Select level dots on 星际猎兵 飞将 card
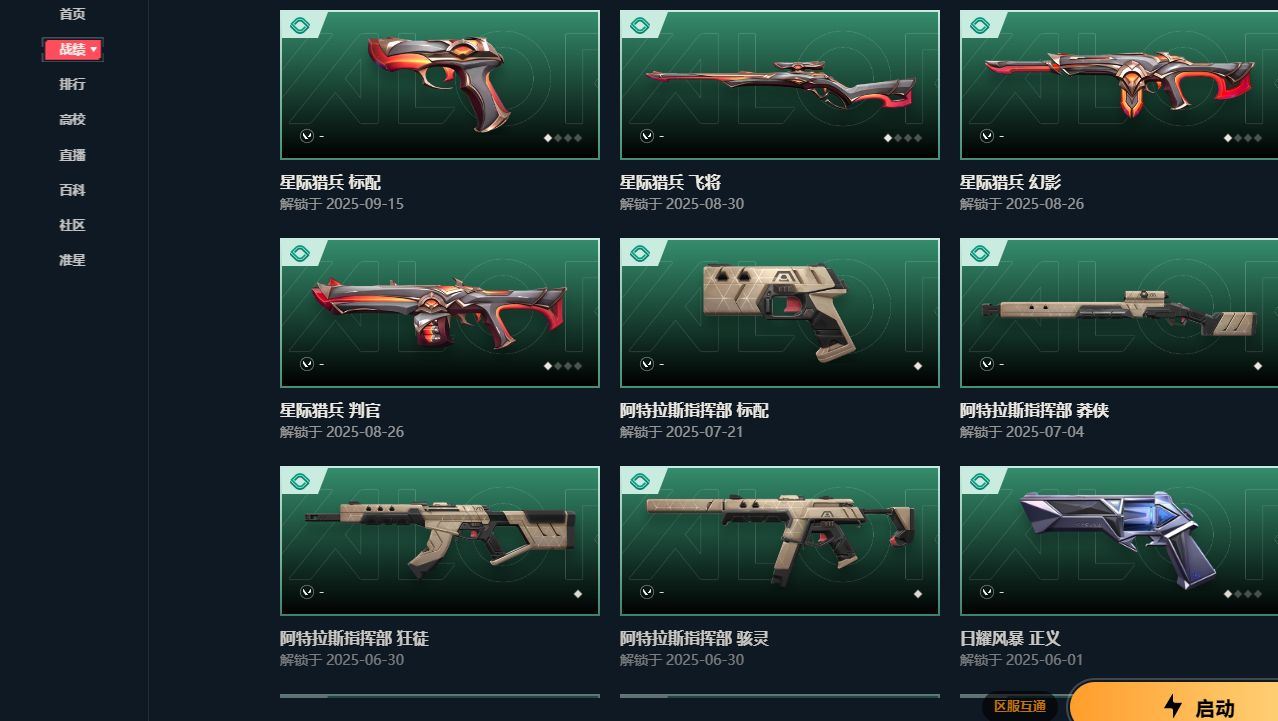The image size is (1278, 721). coord(903,138)
